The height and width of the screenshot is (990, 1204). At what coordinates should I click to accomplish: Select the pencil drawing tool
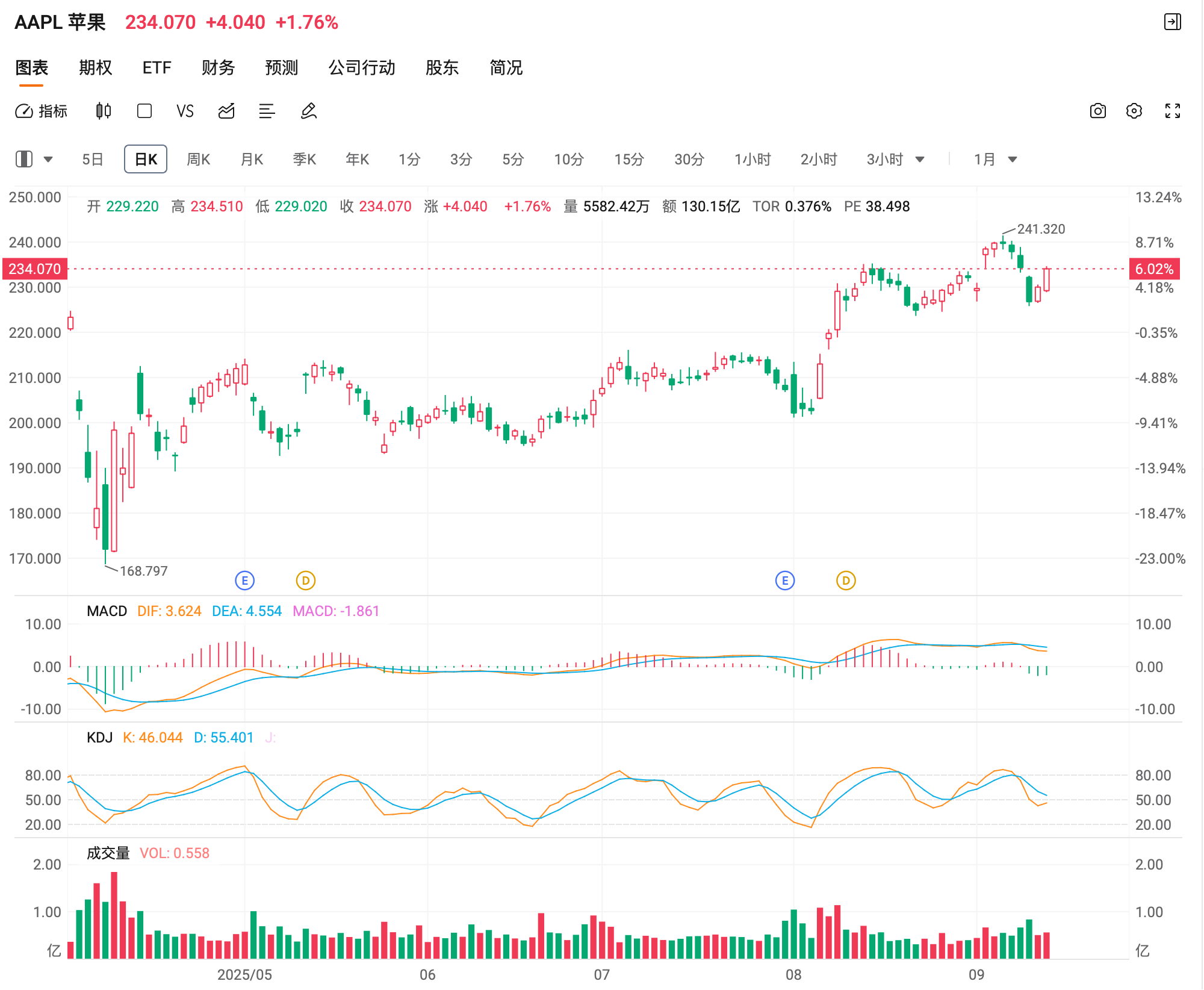[308, 111]
